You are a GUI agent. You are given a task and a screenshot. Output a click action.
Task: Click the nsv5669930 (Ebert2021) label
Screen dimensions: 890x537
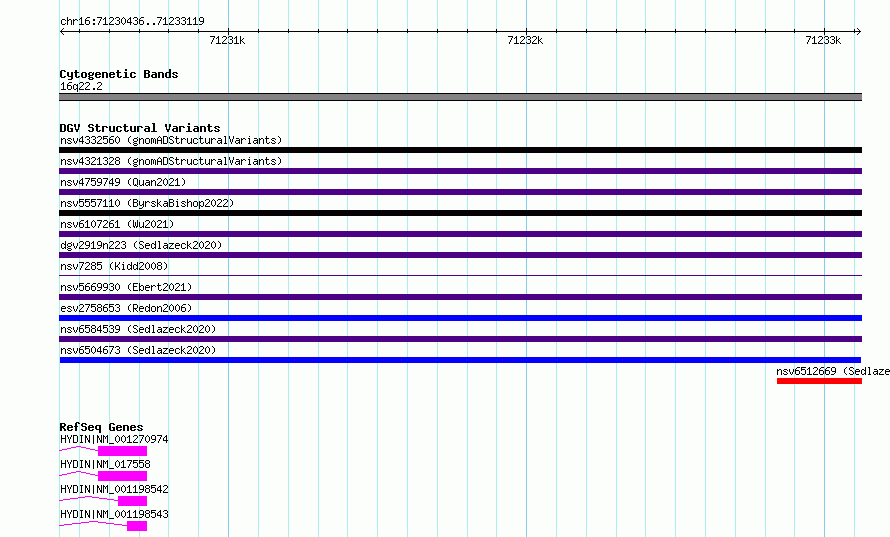tap(126, 287)
